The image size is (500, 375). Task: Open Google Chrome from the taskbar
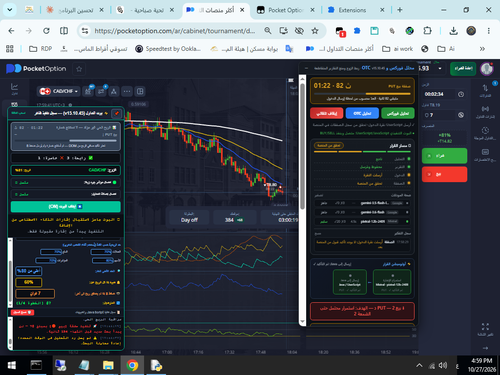click(x=132, y=365)
